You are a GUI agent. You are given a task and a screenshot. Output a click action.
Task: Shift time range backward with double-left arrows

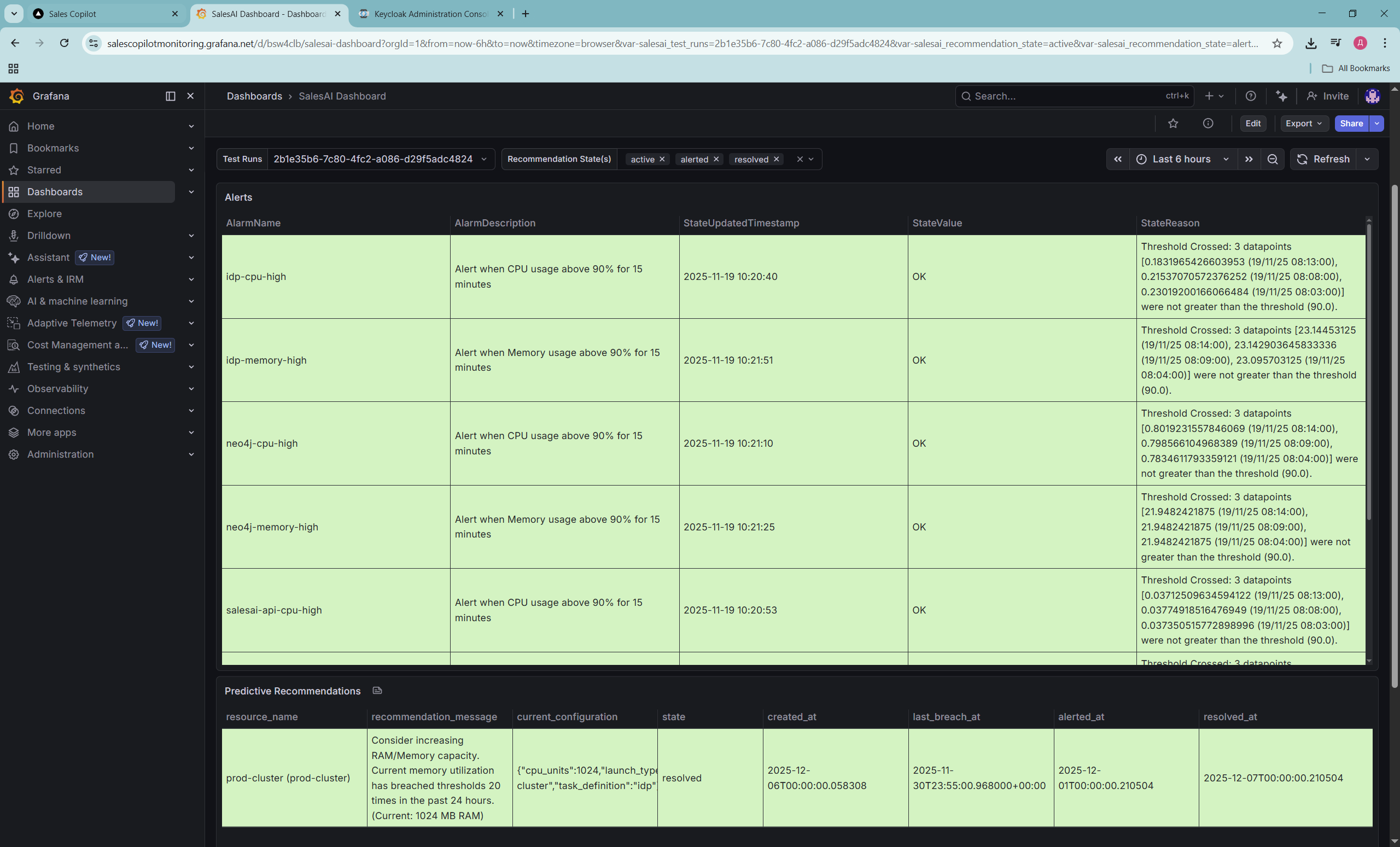tap(1117, 159)
